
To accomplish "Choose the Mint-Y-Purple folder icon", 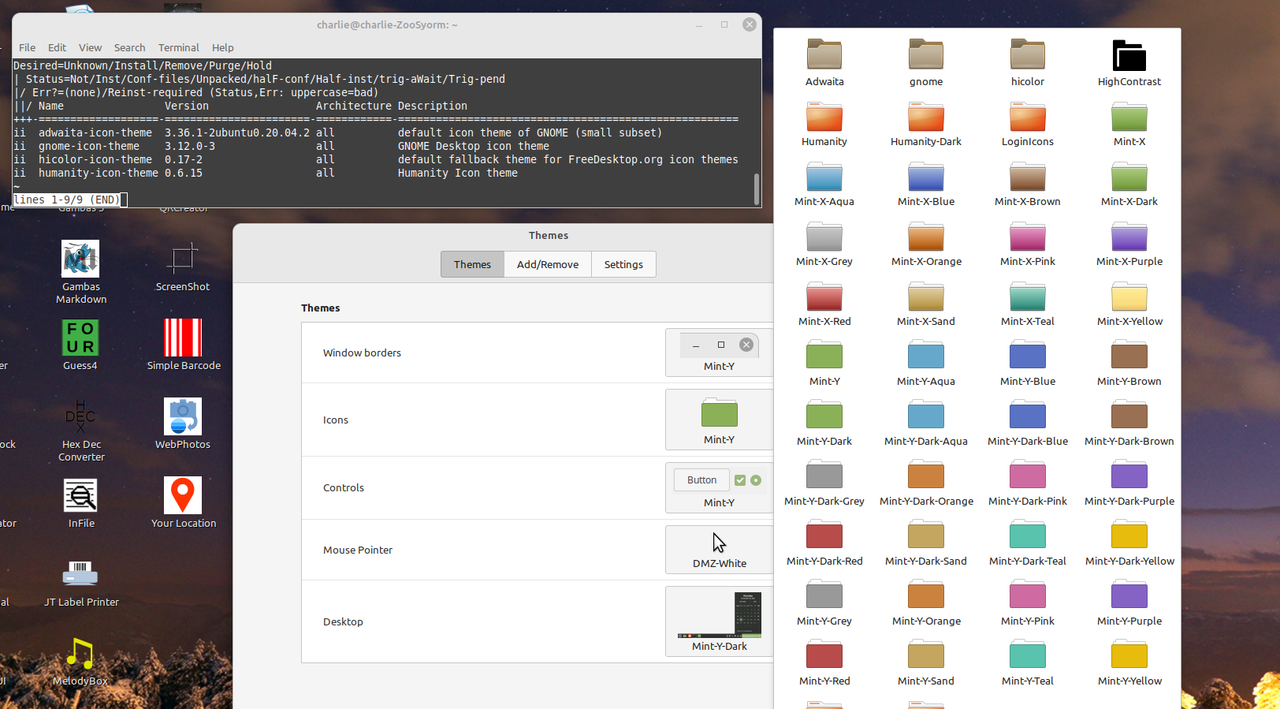I will click(x=1129, y=604).
